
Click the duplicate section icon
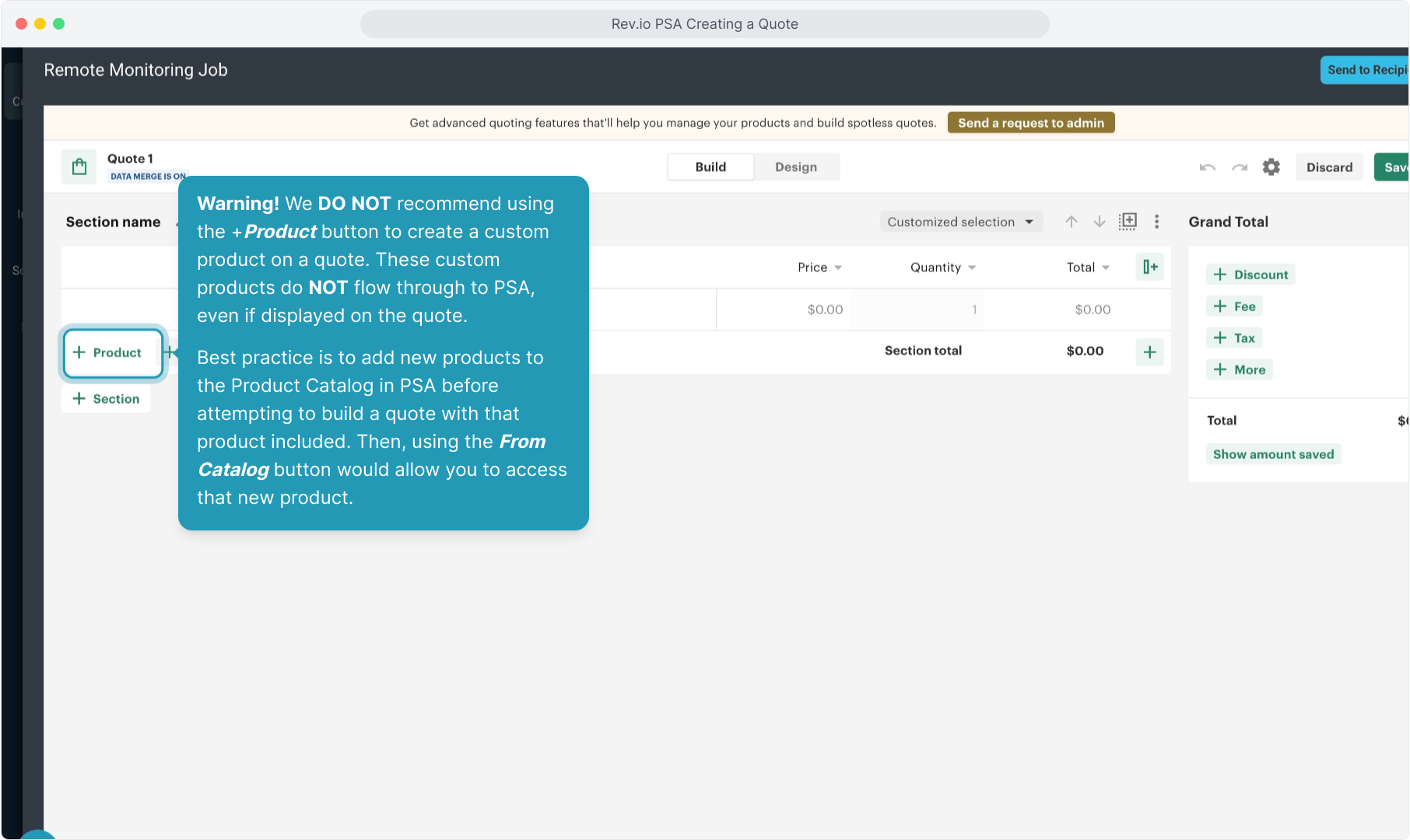(x=1128, y=222)
